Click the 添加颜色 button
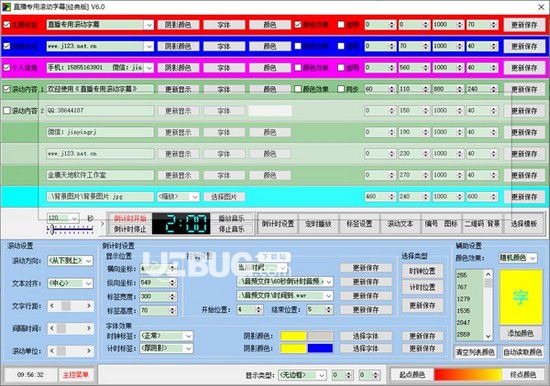 pos(521,333)
